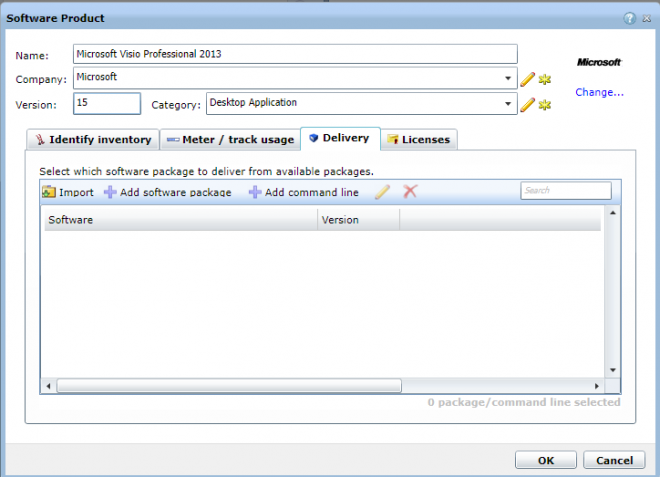Go to the Licenses tab
The width and height of the screenshot is (660, 477).
coord(419,139)
